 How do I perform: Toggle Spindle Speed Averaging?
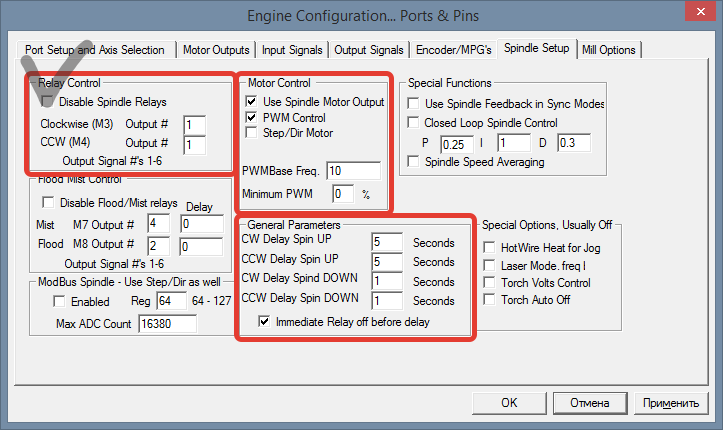[414, 161]
